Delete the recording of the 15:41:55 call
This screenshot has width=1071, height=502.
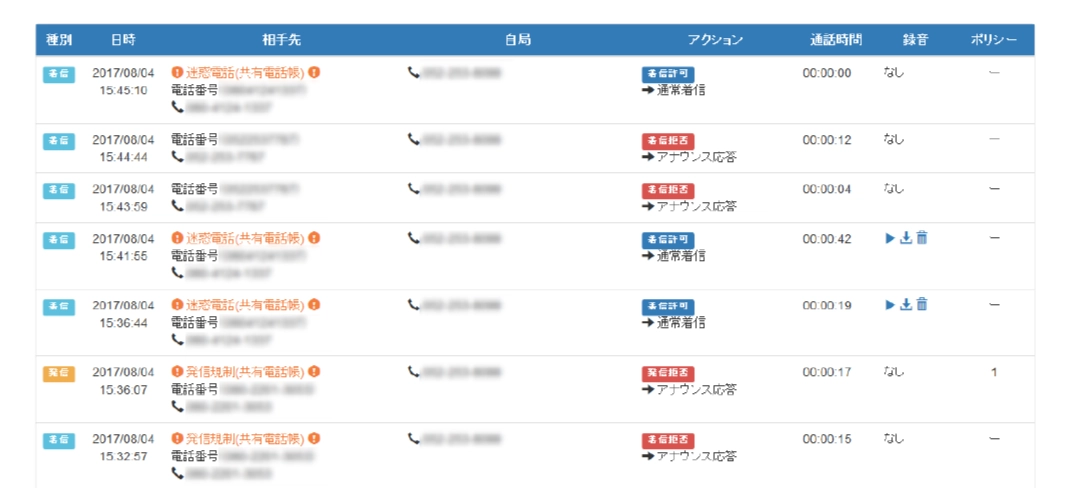[x=921, y=238]
